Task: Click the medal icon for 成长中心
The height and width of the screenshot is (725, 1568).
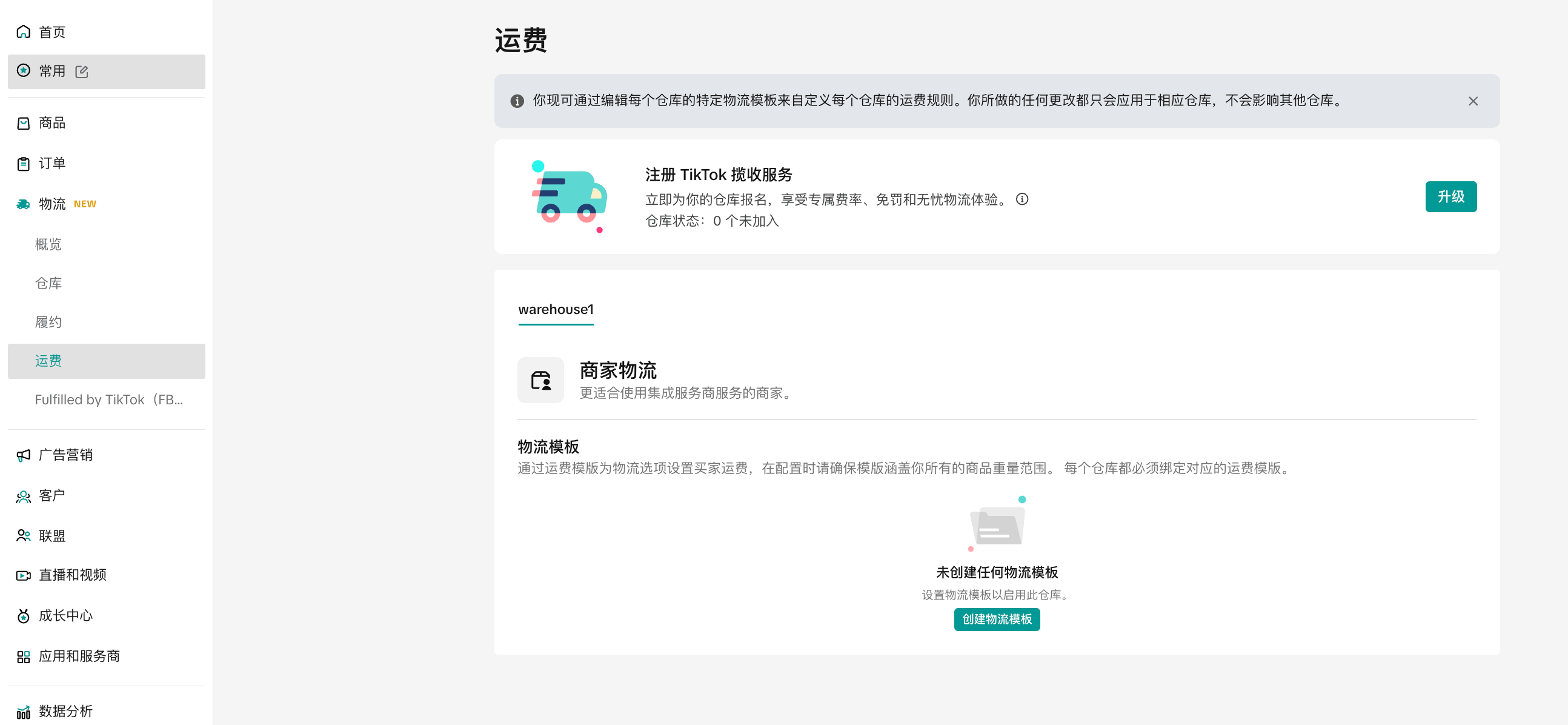Action: (x=23, y=616)
